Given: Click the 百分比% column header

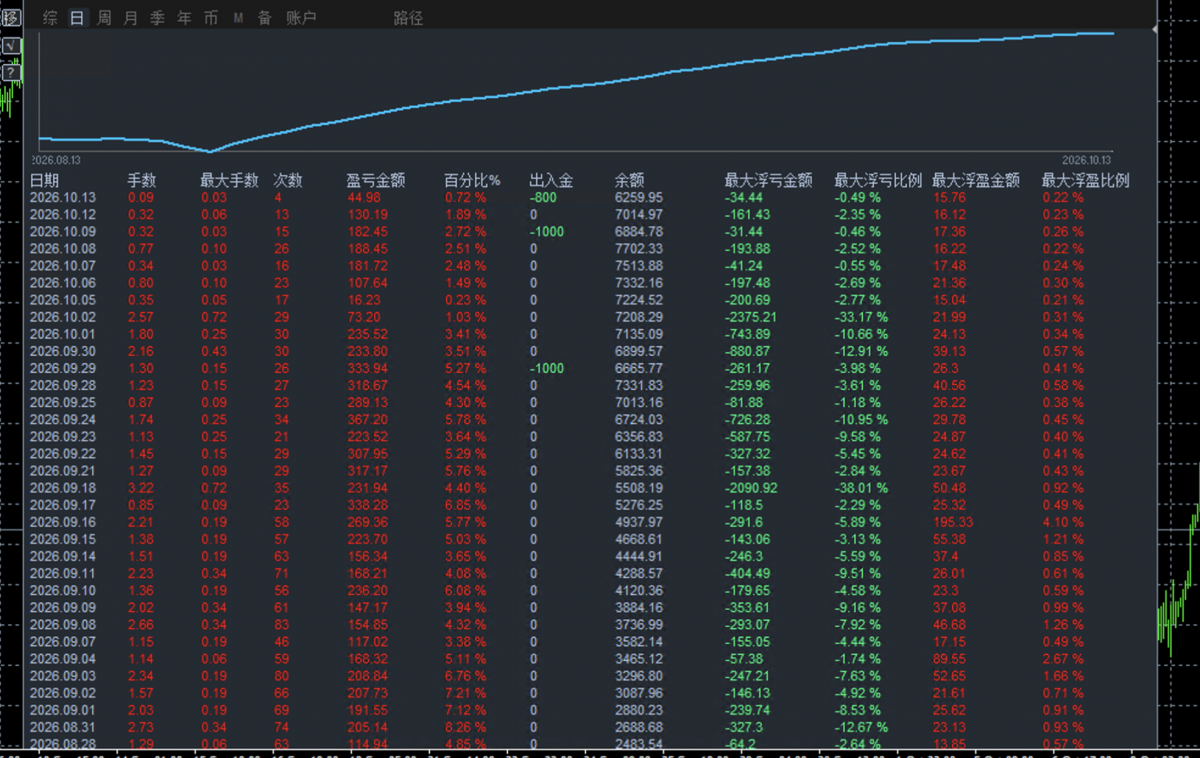Looking at the screenshot, I should 472,181.
